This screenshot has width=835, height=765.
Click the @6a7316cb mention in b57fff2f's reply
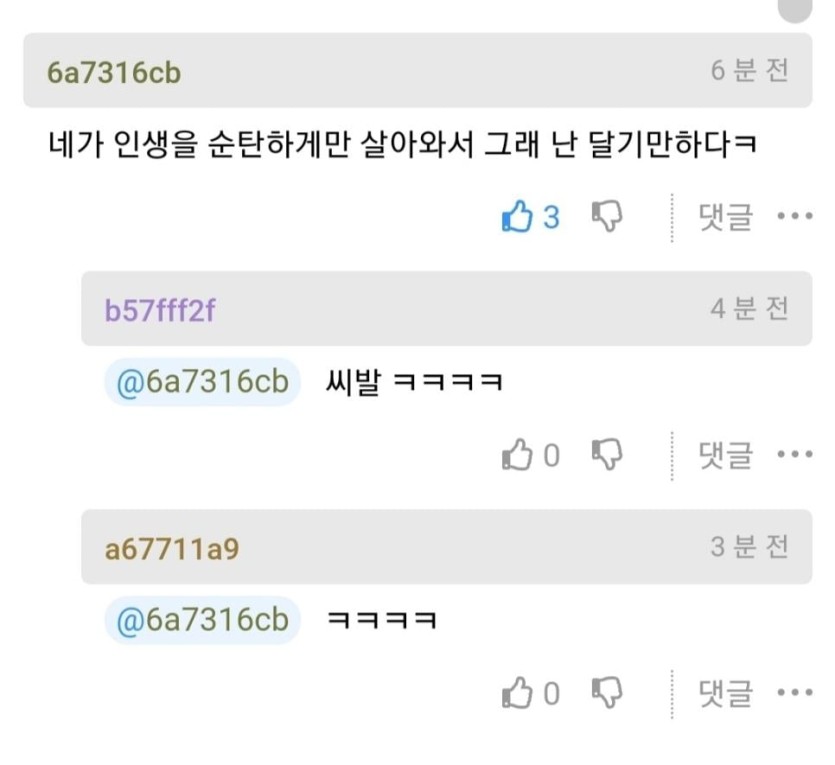point(203,382)
